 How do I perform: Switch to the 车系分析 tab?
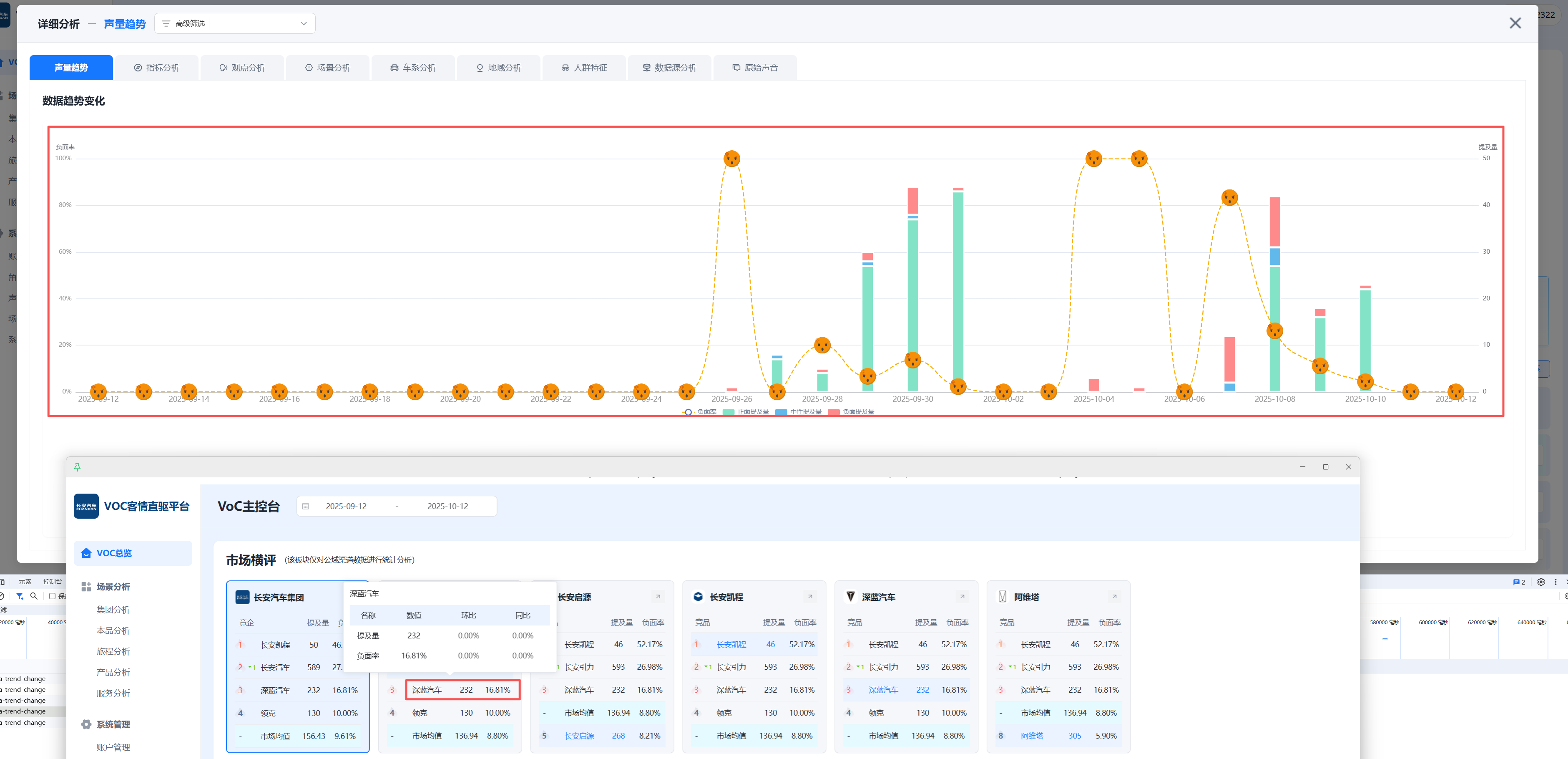tap(413, 68)
